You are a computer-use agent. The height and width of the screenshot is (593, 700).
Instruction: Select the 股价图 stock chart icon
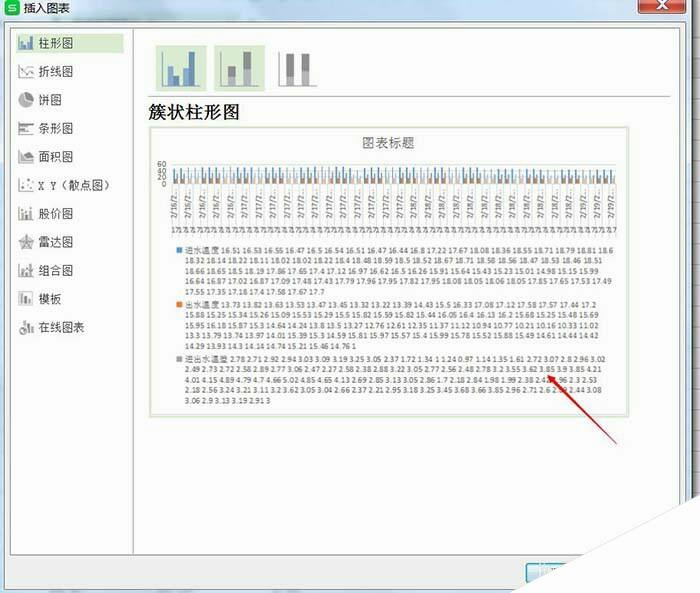point(26,213)
